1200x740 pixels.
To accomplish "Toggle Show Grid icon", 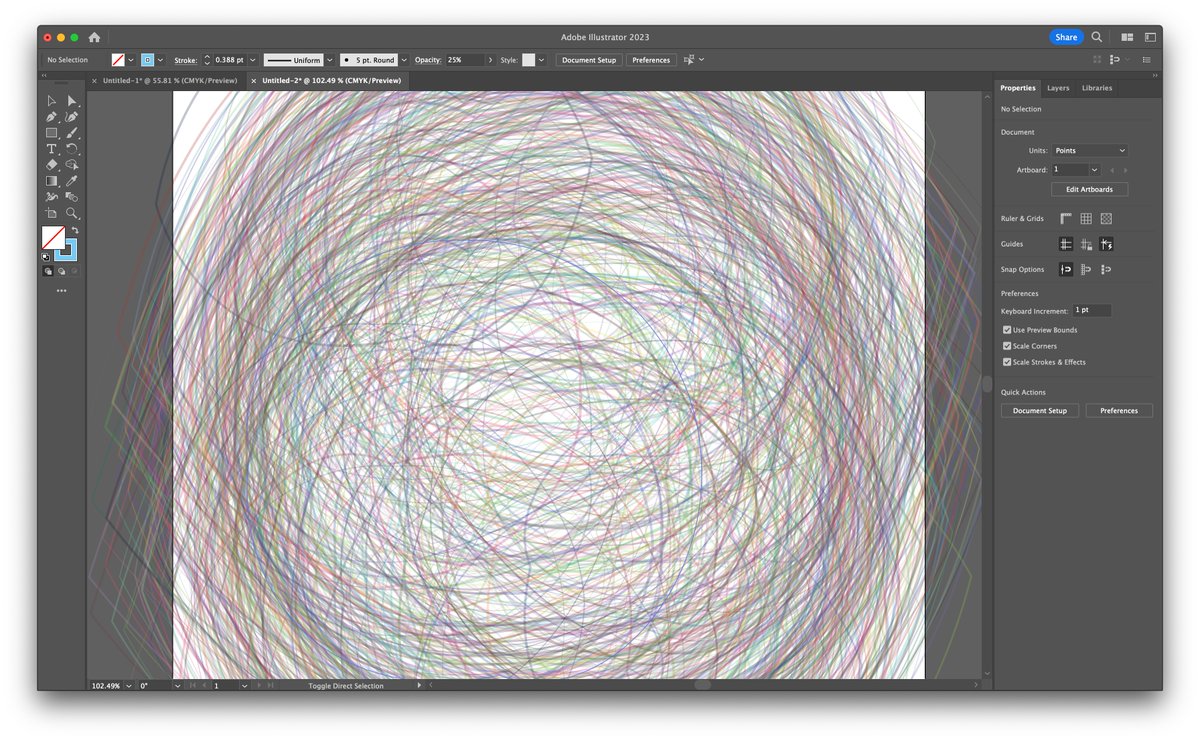I will (1086, 218).
